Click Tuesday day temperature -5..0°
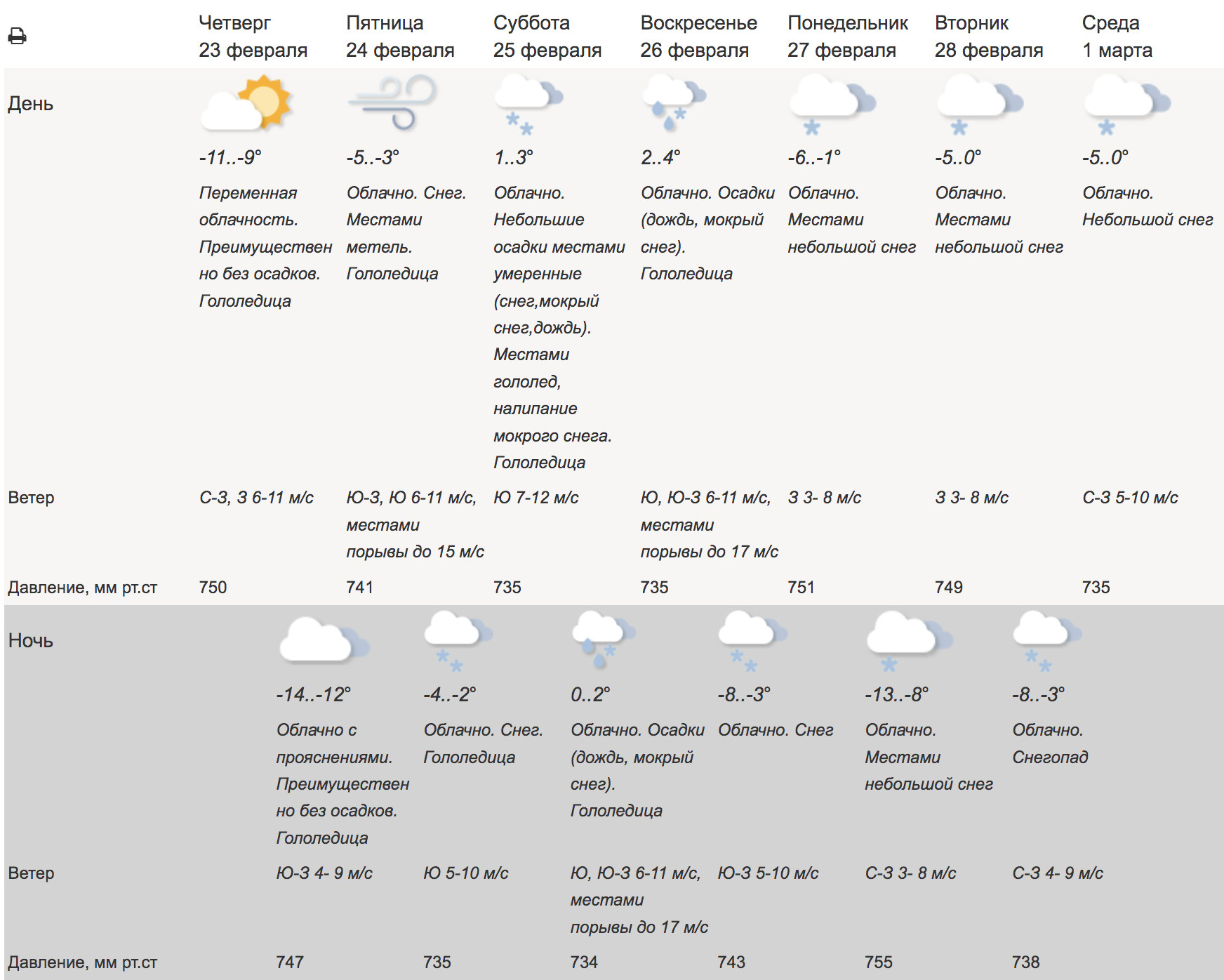The width and height of the screenshot is (1224, 980). [958, 157]
